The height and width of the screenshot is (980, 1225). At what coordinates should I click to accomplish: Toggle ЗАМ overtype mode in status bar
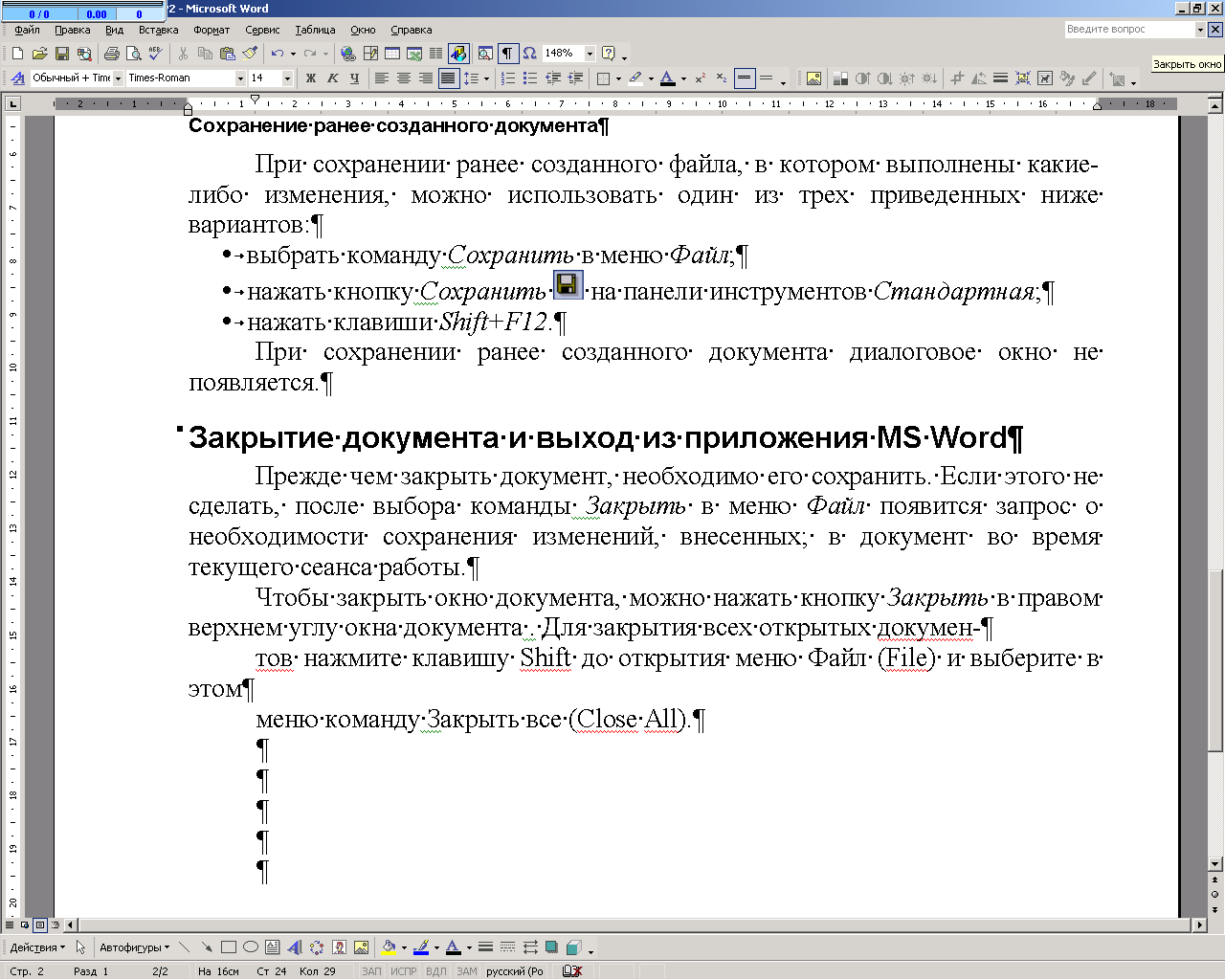[x=467, y=971]
